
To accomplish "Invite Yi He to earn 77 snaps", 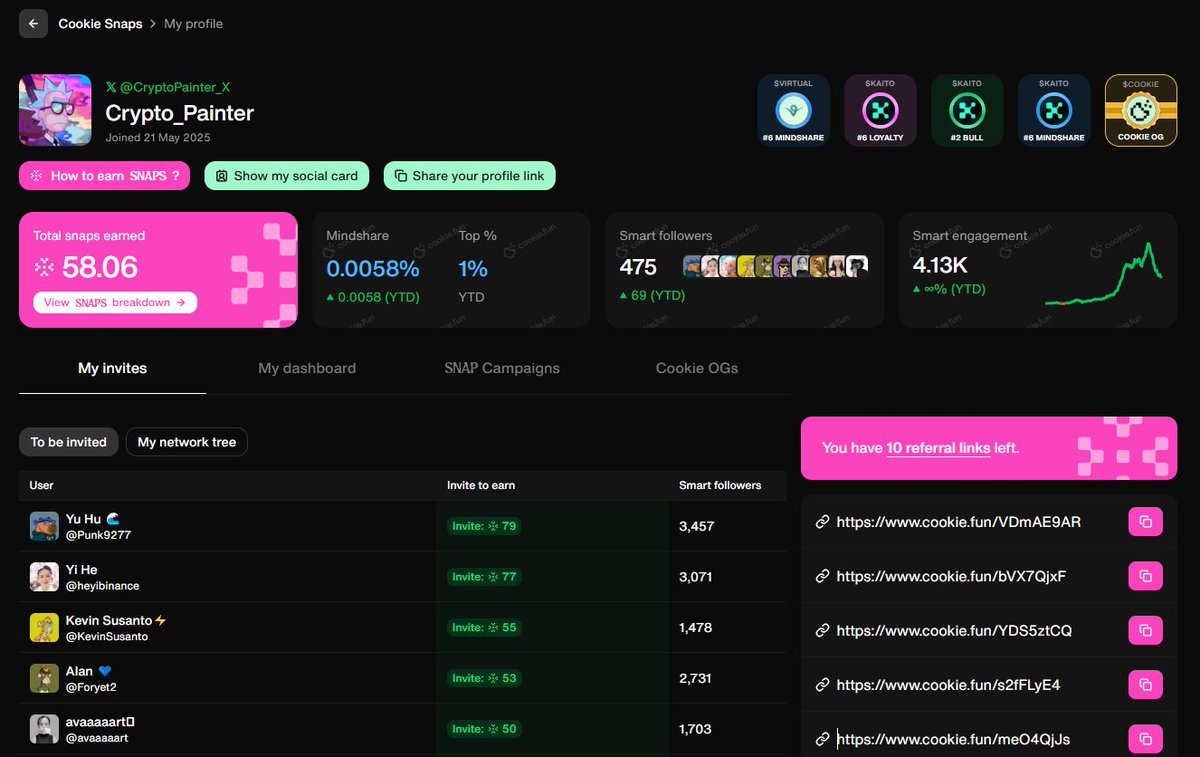I will (484, 577).
